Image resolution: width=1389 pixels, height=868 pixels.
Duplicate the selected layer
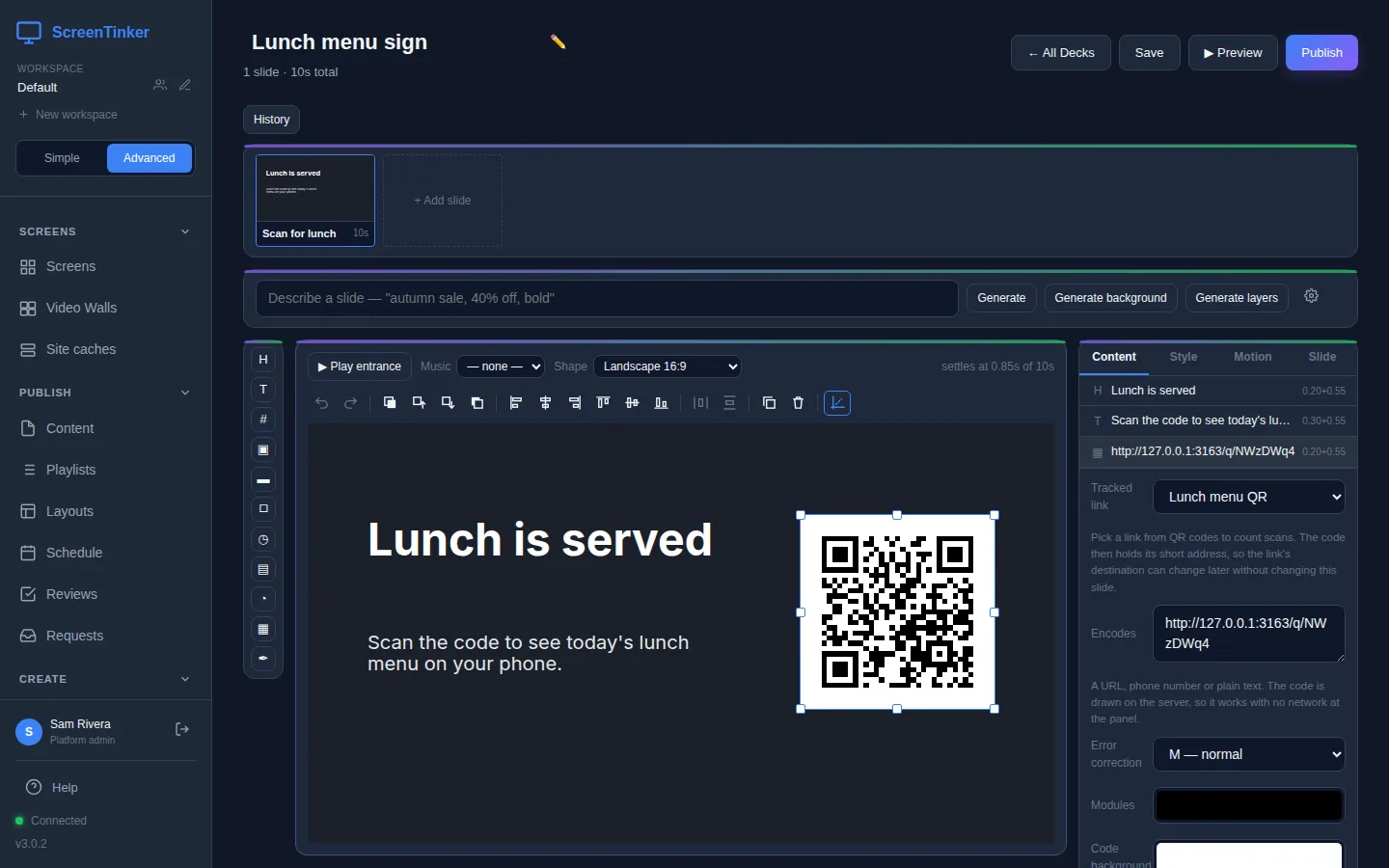coord(769,403)
